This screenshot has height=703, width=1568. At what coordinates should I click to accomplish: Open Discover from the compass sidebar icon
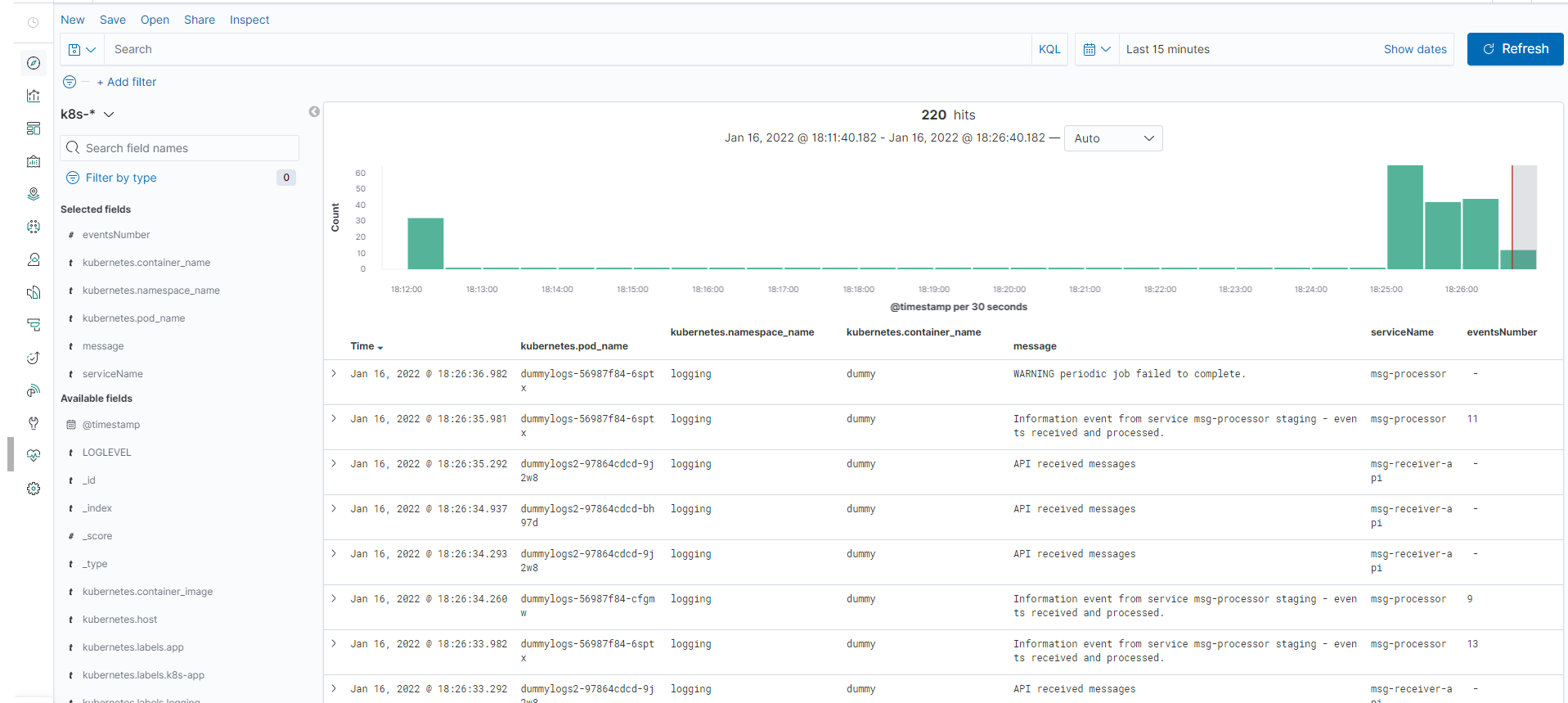click(34, 63)
